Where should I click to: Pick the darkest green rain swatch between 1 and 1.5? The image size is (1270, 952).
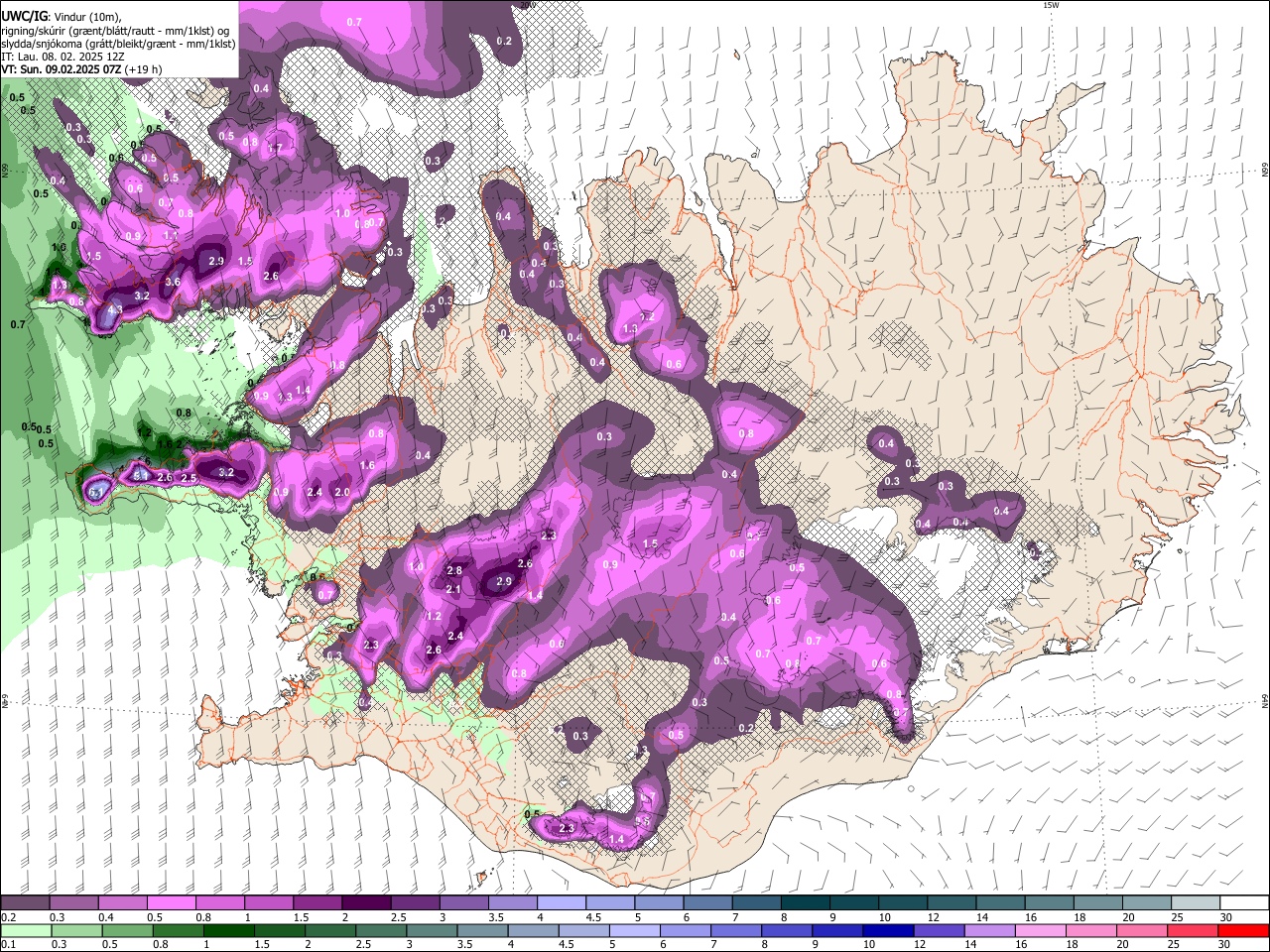tap(228, 930)
